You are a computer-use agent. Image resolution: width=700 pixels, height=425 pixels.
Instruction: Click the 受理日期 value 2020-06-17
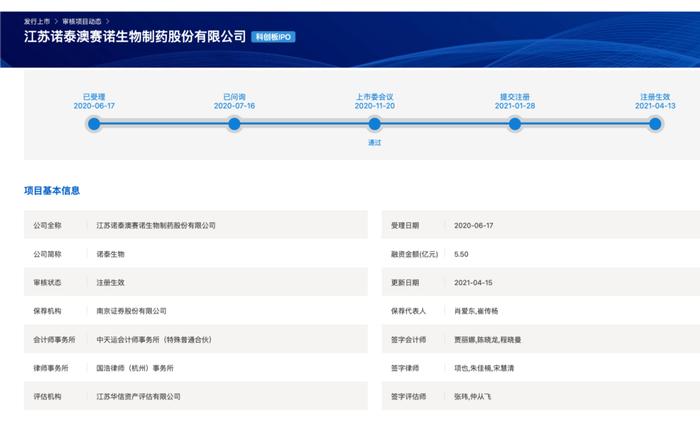pyautogui.click(x=474, y=225)
